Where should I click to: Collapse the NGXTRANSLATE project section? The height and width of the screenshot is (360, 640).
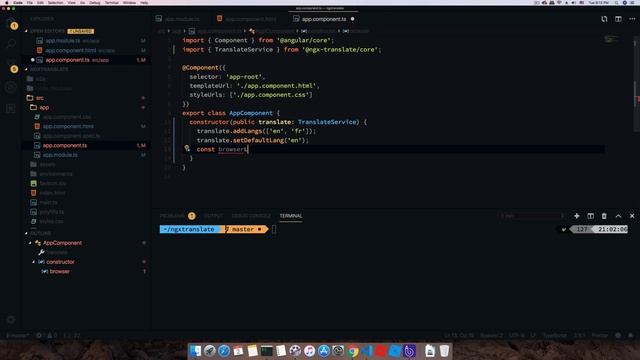point(26,69)
